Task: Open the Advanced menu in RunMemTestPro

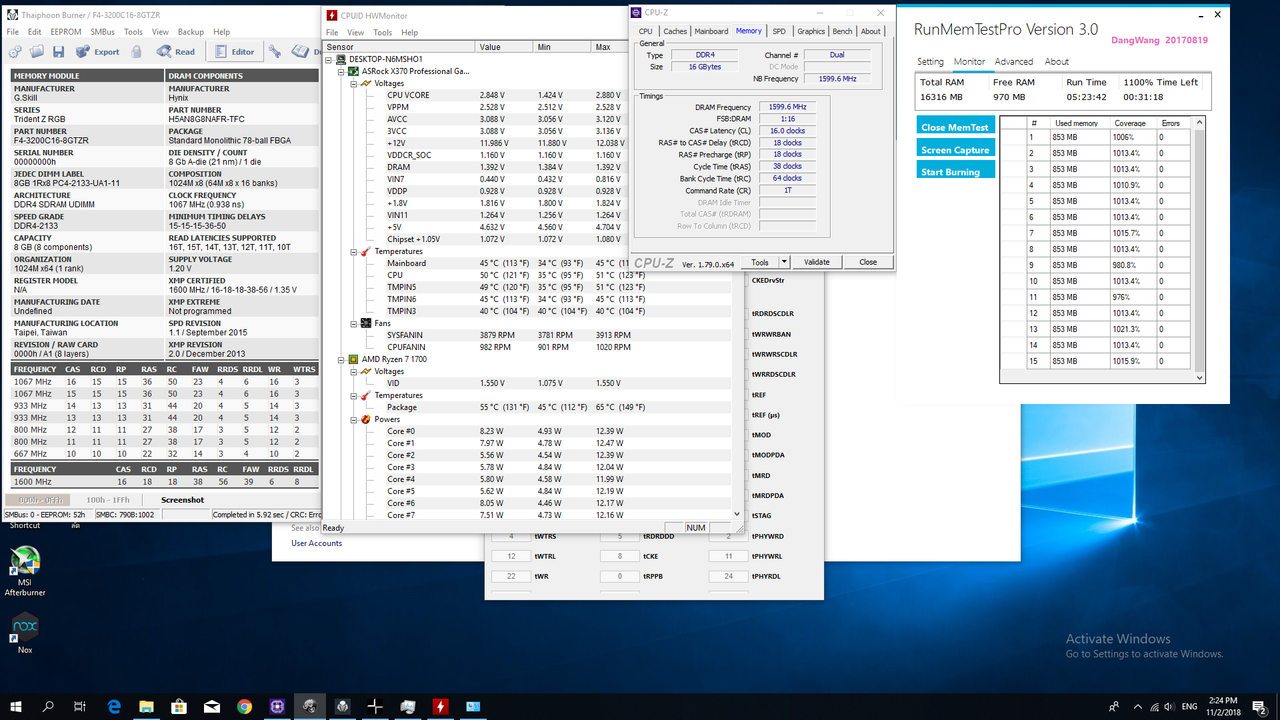Action: tap(1014, 62)
